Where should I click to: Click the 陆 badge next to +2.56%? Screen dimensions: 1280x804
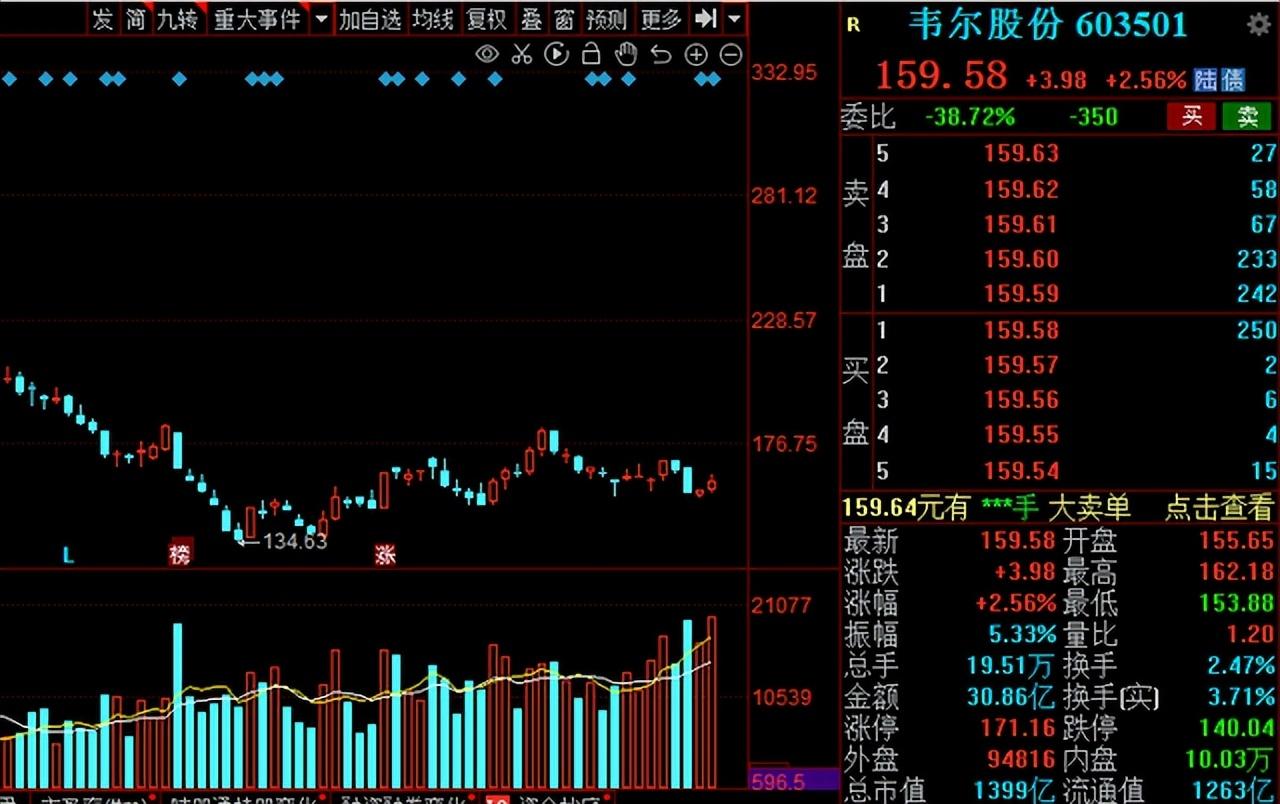[1206, 79]
